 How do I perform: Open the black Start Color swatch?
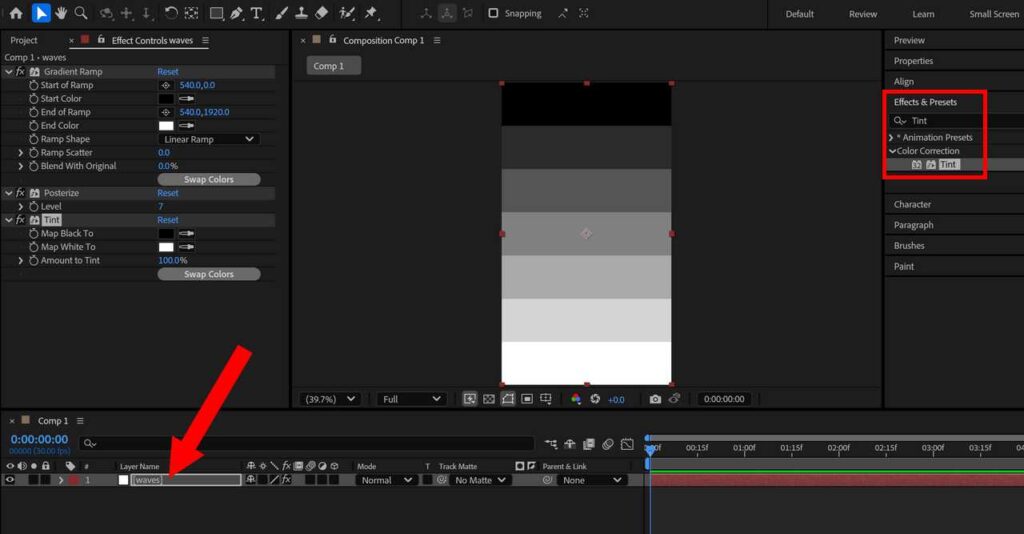(x=167, y=99)
